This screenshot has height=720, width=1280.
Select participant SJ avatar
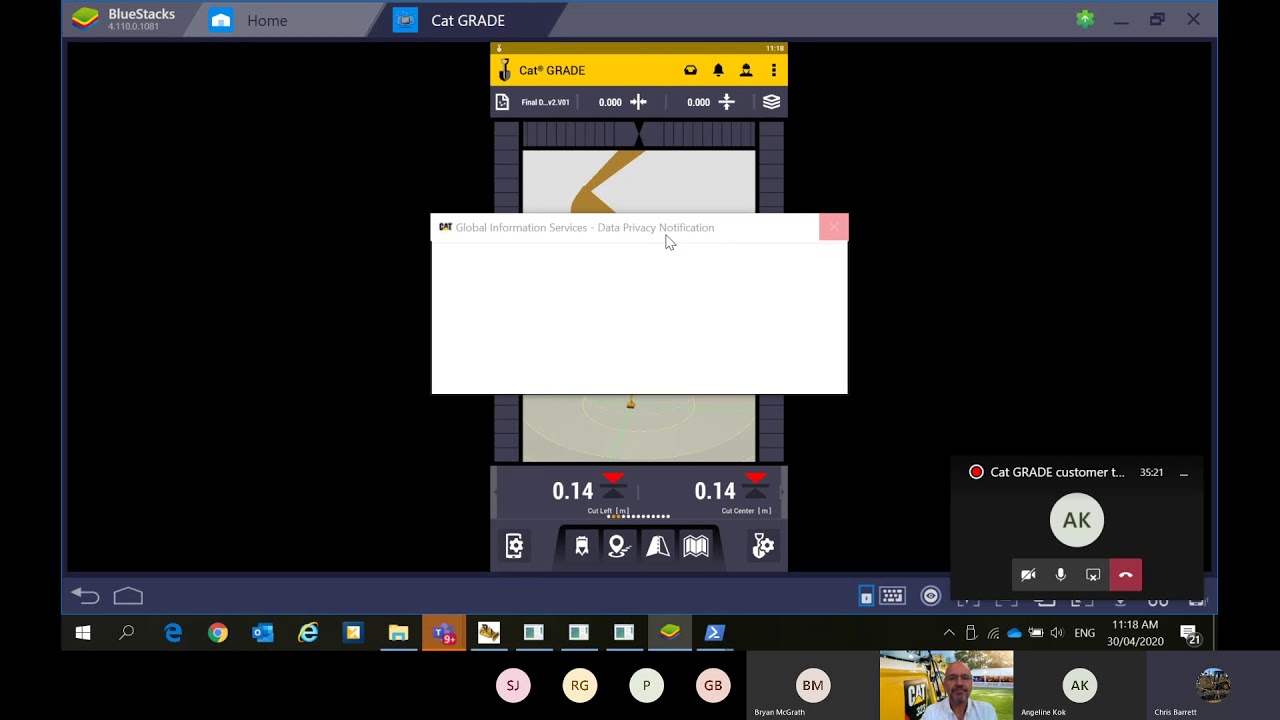[x=513, y=685]
